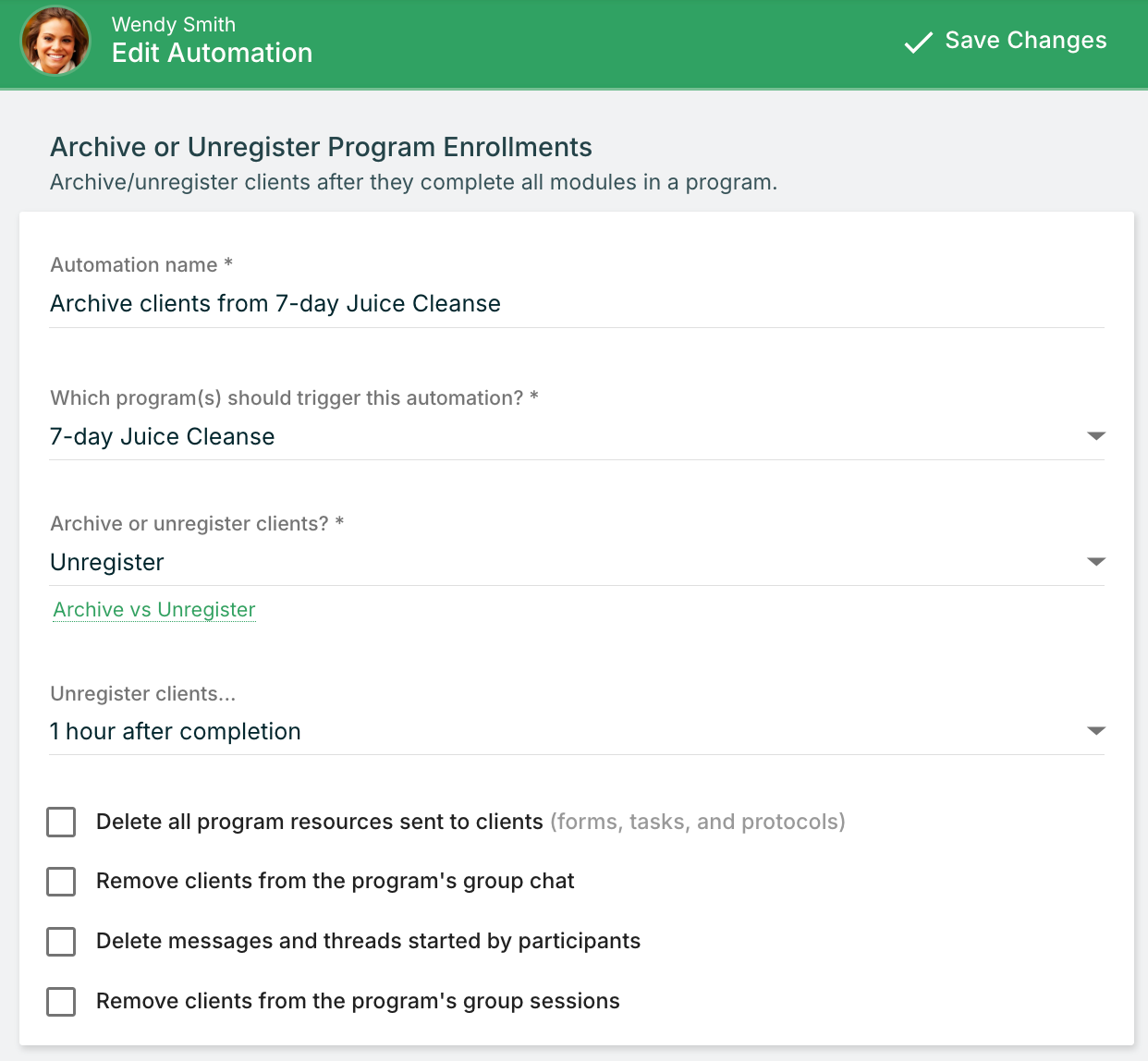
Task: Click the checkmark icon beside Save Changes
Action: 917,42
